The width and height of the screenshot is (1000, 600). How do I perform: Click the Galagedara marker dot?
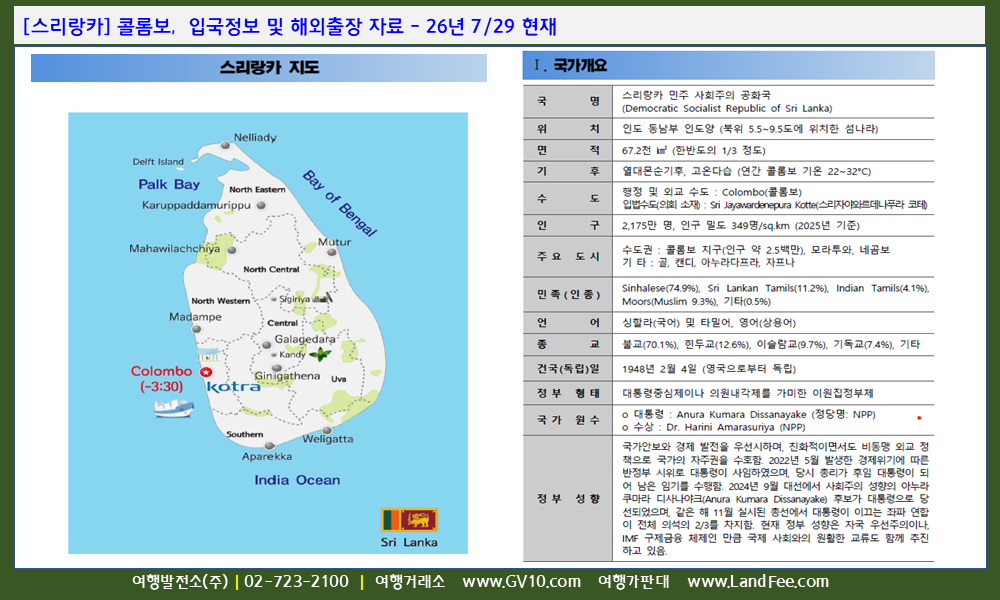tap(267, 345)
